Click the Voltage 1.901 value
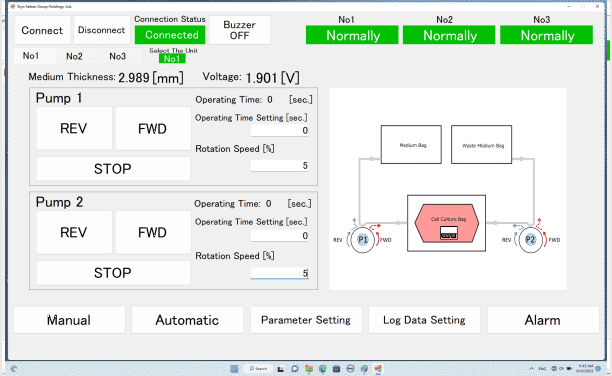Image resolution: width=612 pixels, height=376 pixels. pos(261,78)
